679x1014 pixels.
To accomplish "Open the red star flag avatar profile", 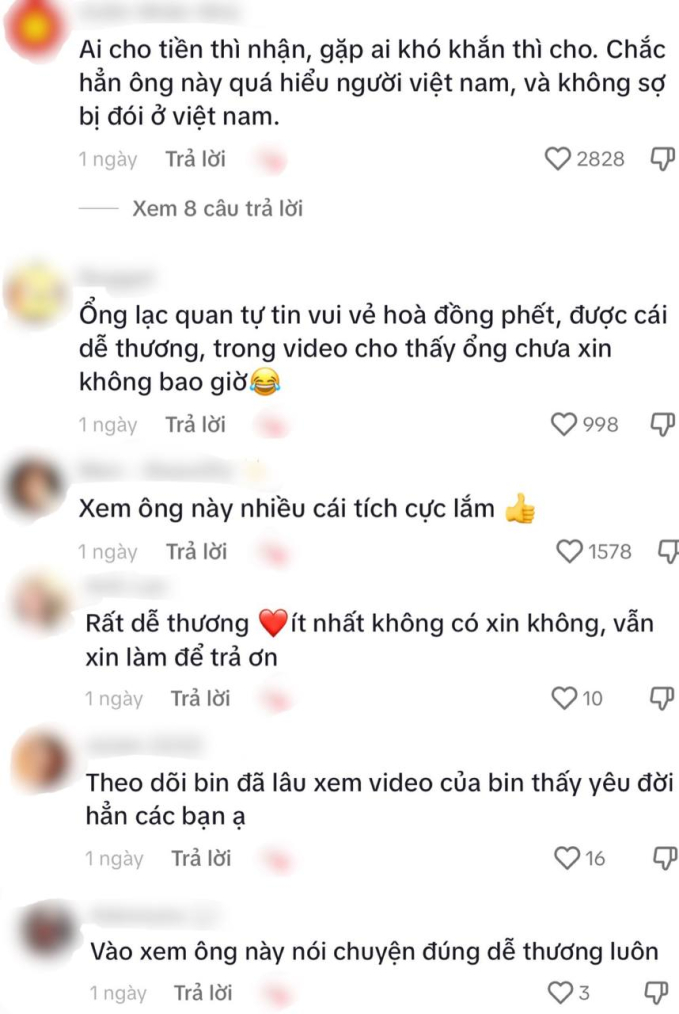I will pos(36,27).
